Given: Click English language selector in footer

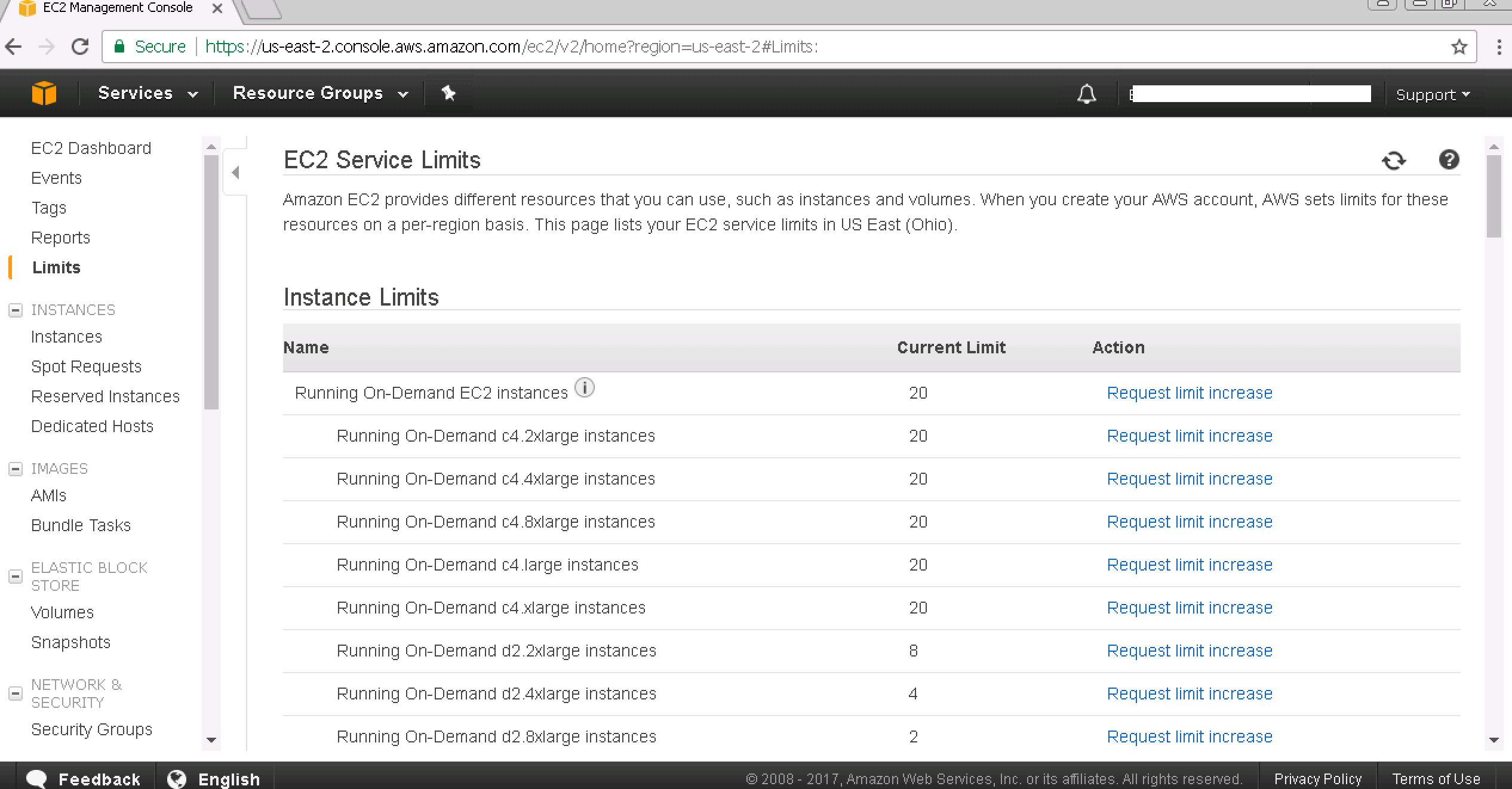Looking at the screenshot, I should tap(214, 779).
